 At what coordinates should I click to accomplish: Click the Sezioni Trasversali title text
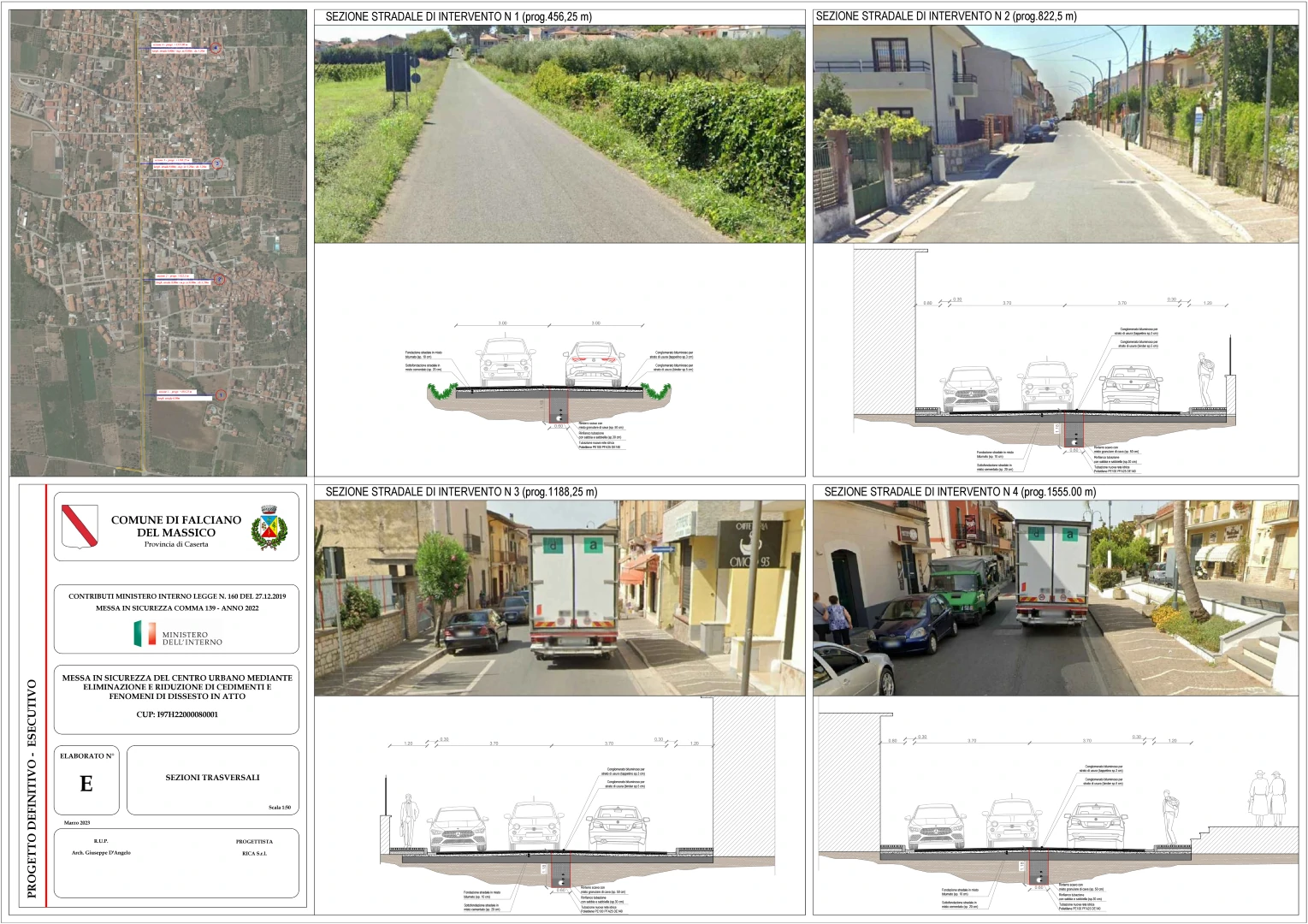coord(212,778)
